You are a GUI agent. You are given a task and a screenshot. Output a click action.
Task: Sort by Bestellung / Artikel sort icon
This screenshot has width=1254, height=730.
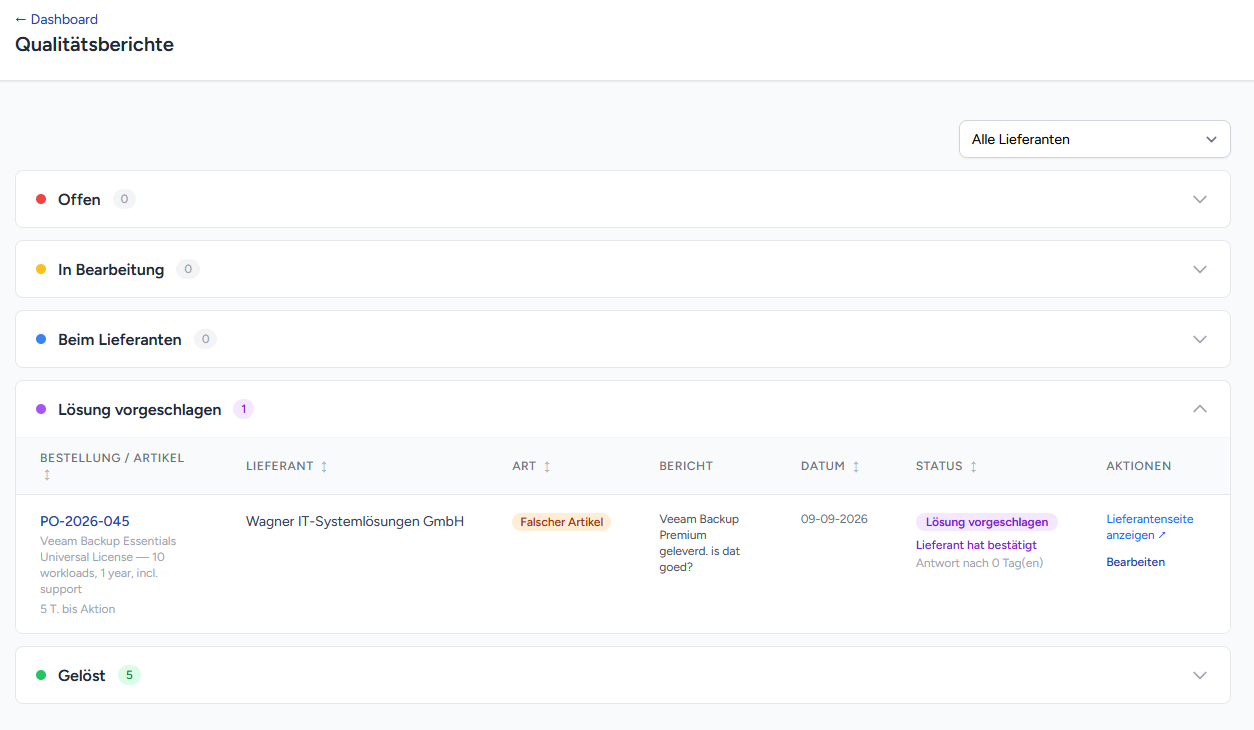46,474
